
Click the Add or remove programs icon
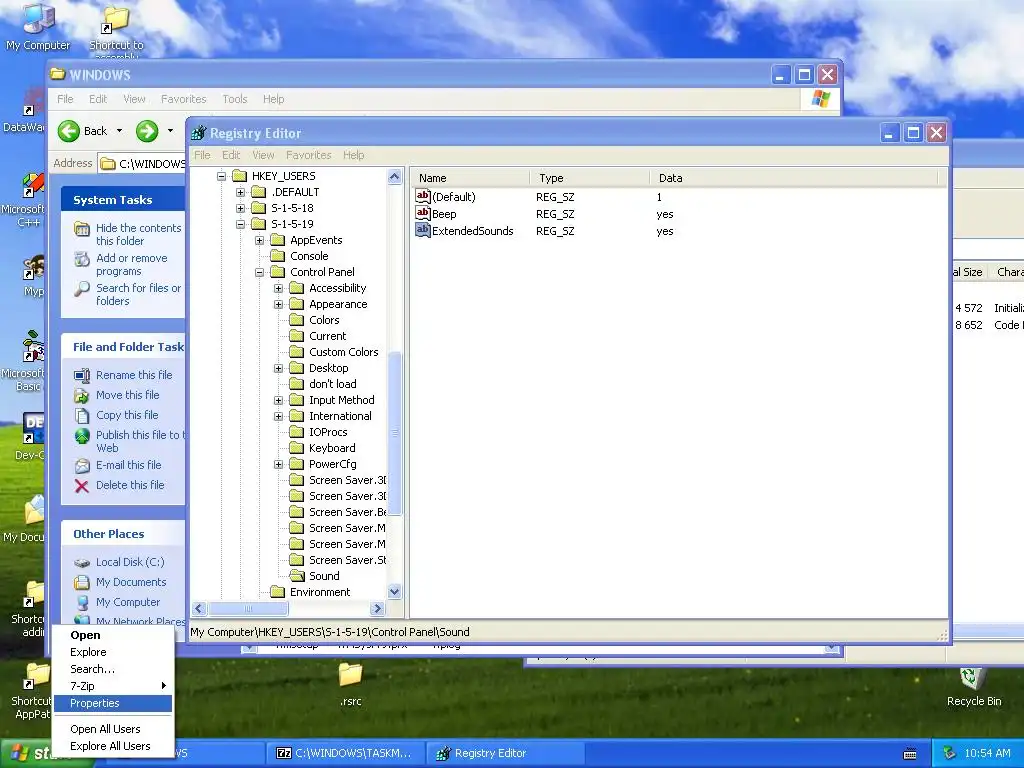82,259
